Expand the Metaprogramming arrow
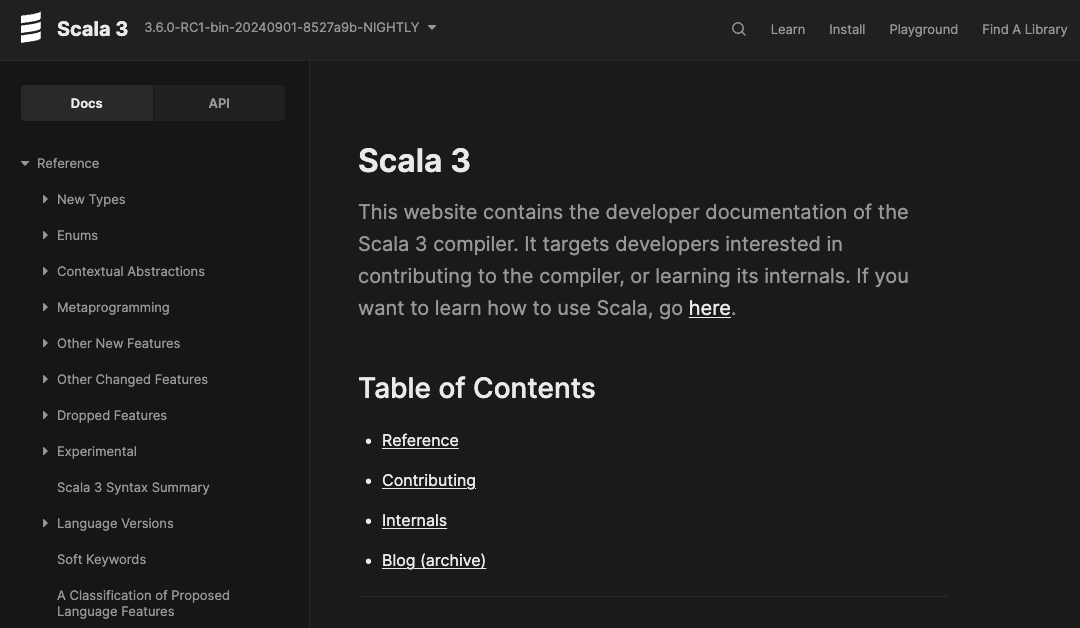The image size is (1080, 628). tap(45, 307)
